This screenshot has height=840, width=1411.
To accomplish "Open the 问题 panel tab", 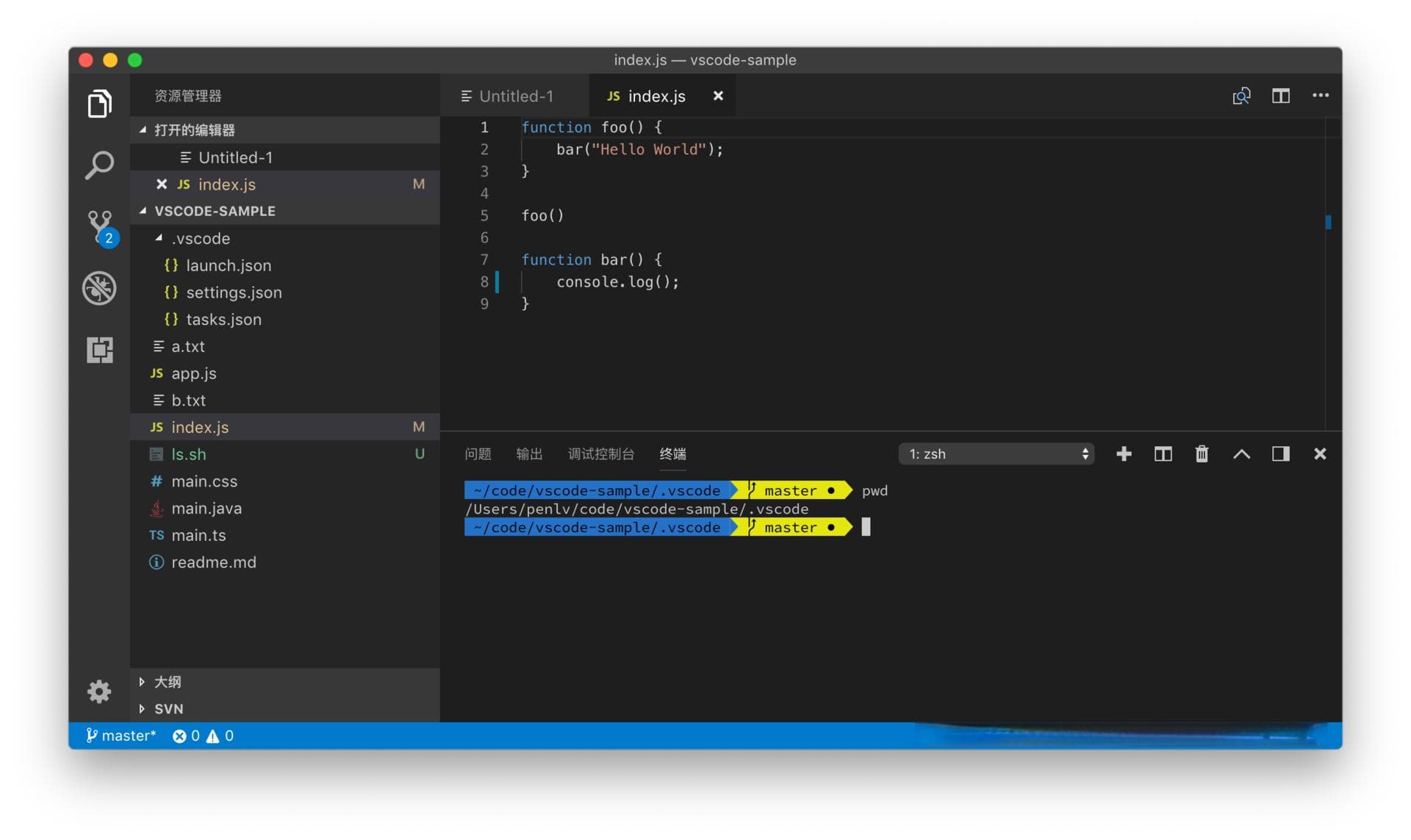I will [x=478, y=453].
